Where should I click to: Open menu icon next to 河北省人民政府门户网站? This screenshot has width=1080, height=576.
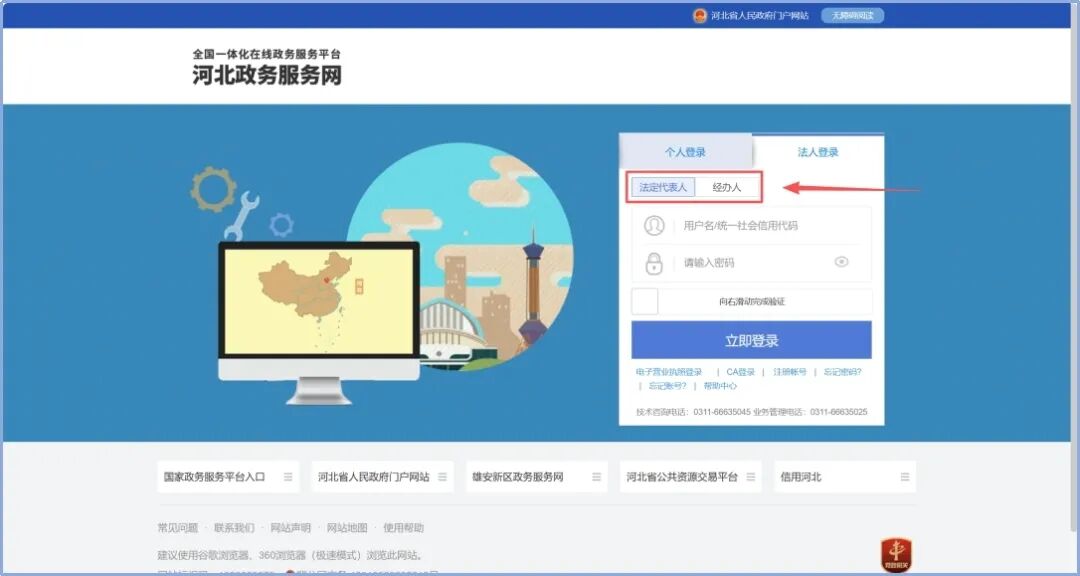pyautogui.click(x=442, y=477)
